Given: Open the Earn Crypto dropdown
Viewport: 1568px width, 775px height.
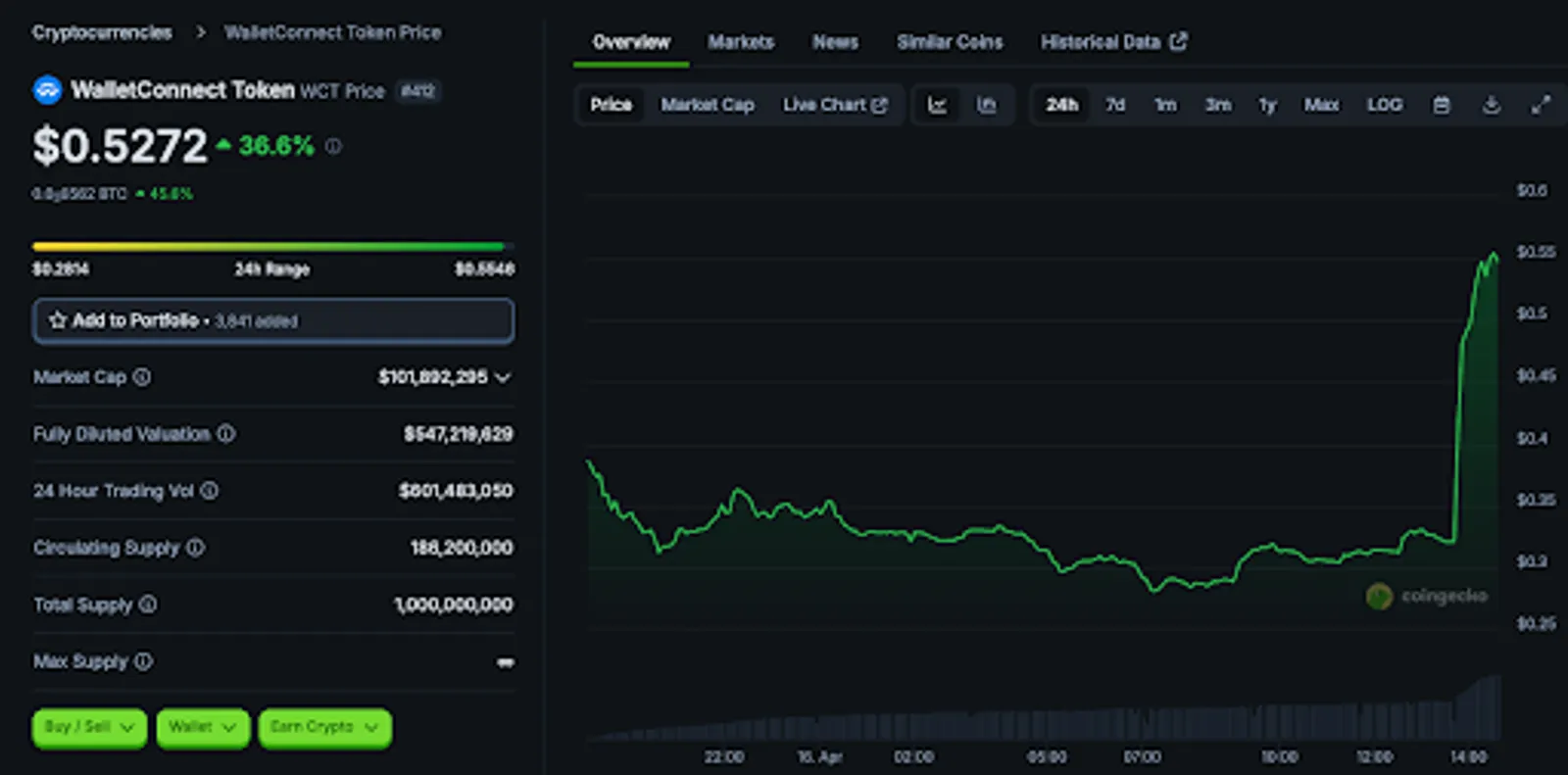Looking at the screenshot, I should click(325, 728).
